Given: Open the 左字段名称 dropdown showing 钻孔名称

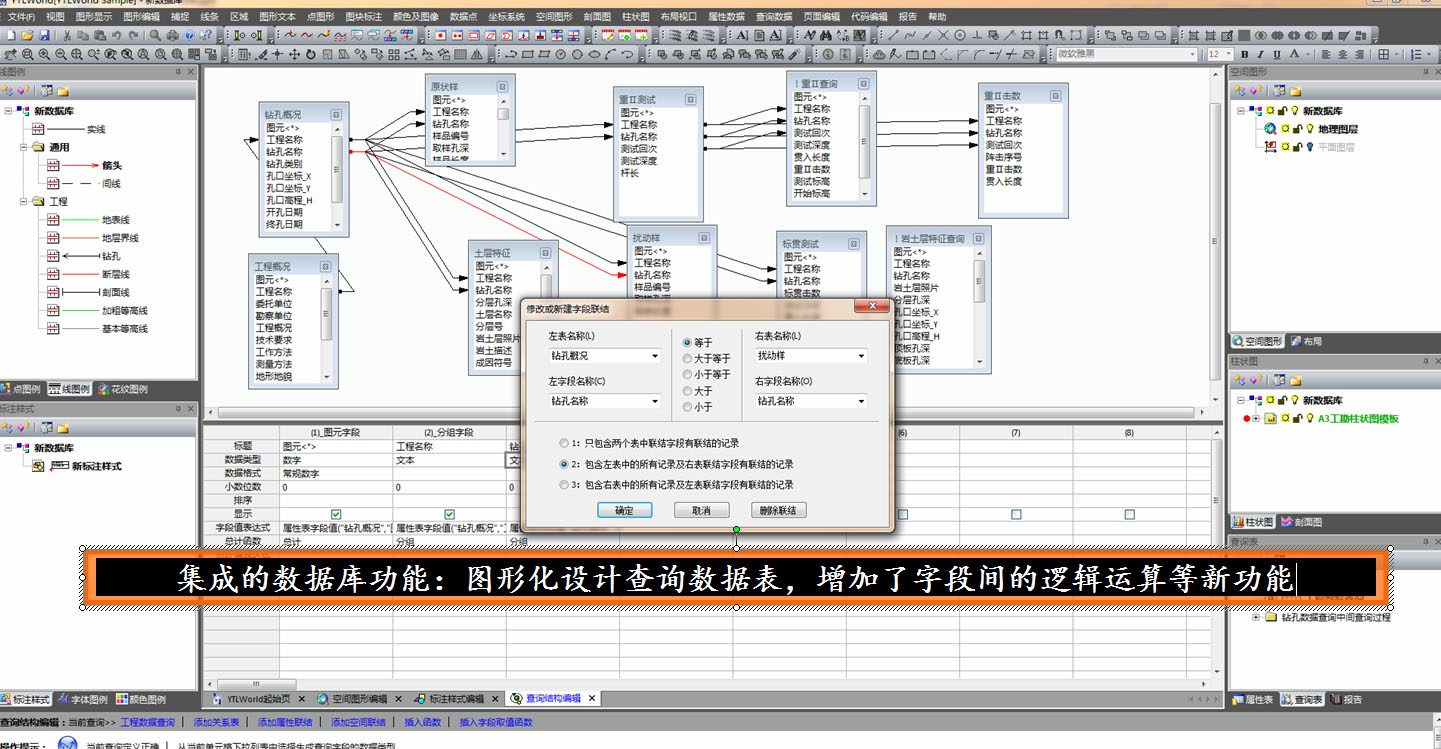Looking at the screenshot, I should (604, 401).
